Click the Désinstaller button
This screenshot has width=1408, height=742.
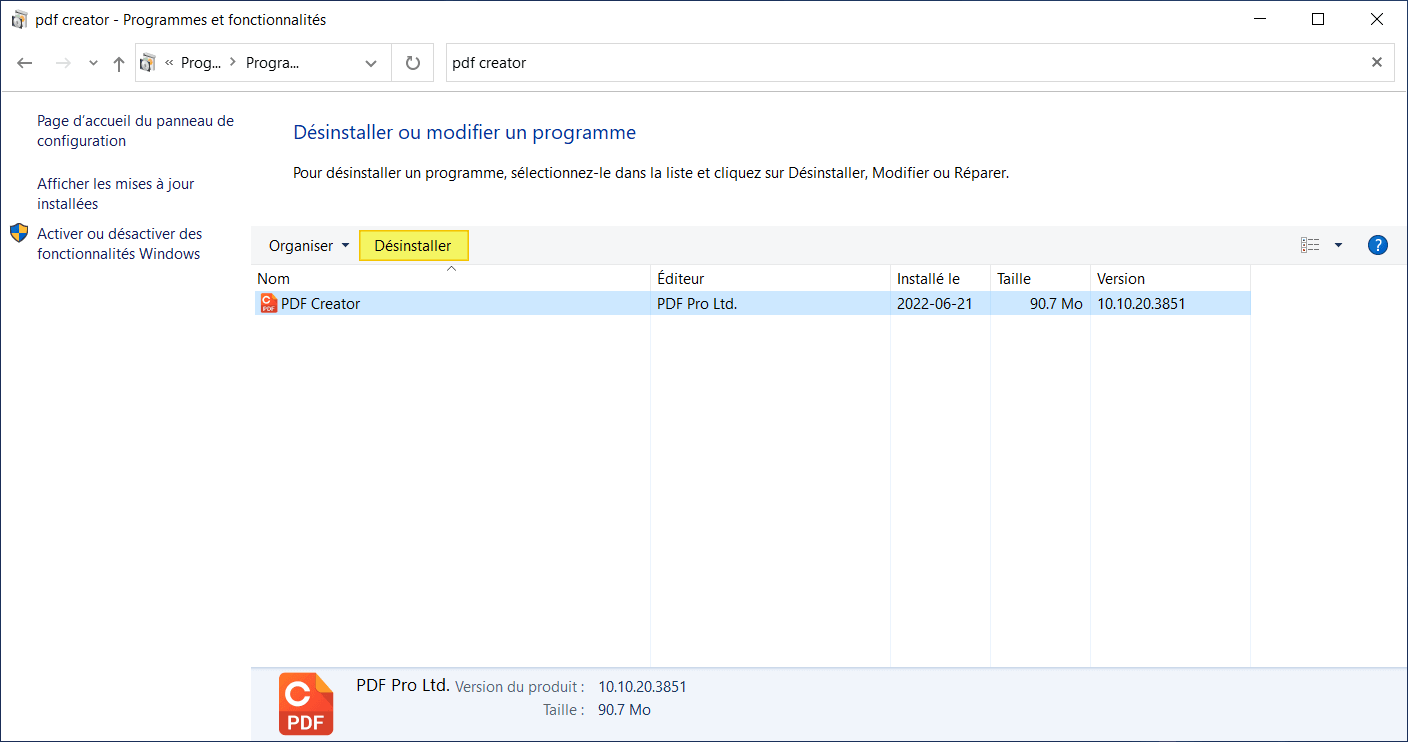(x=413, y=245)
